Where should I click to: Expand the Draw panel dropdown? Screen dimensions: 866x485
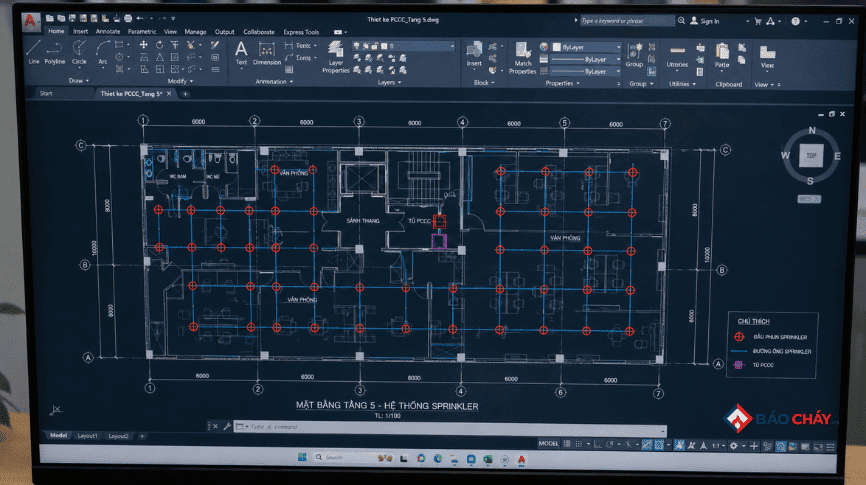click(x=78, y=81)
